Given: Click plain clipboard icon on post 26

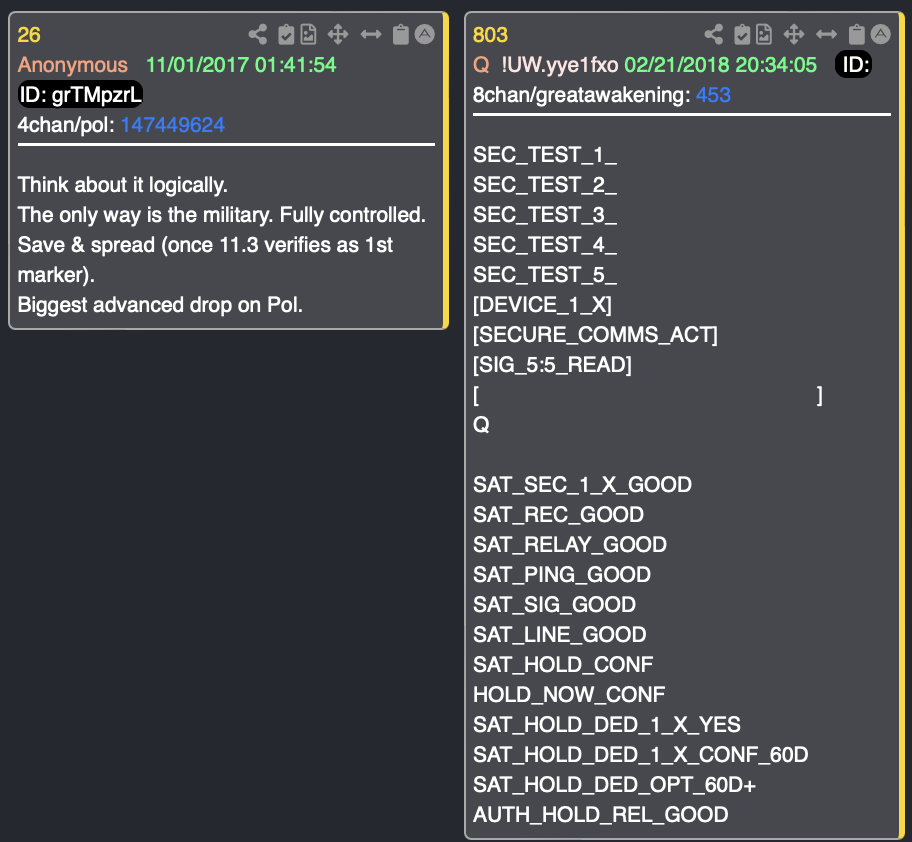Looking at the screenshot, I should 401,34.
